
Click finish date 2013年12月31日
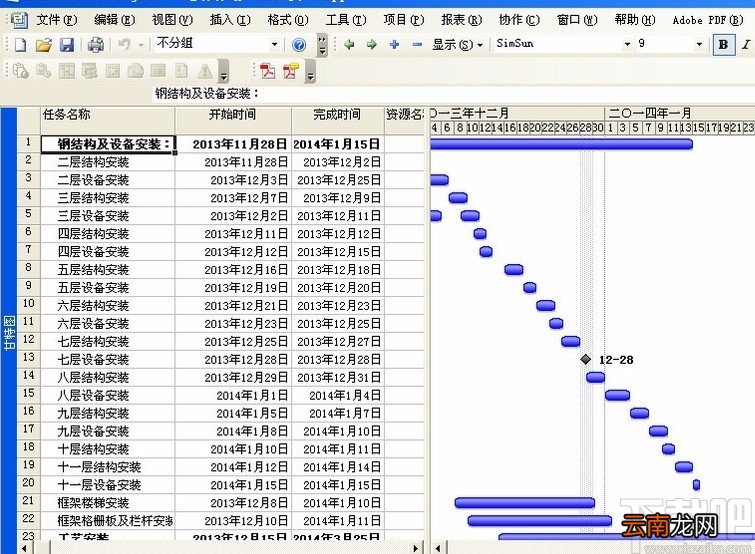pyautogui.click(x=338, y=378)
